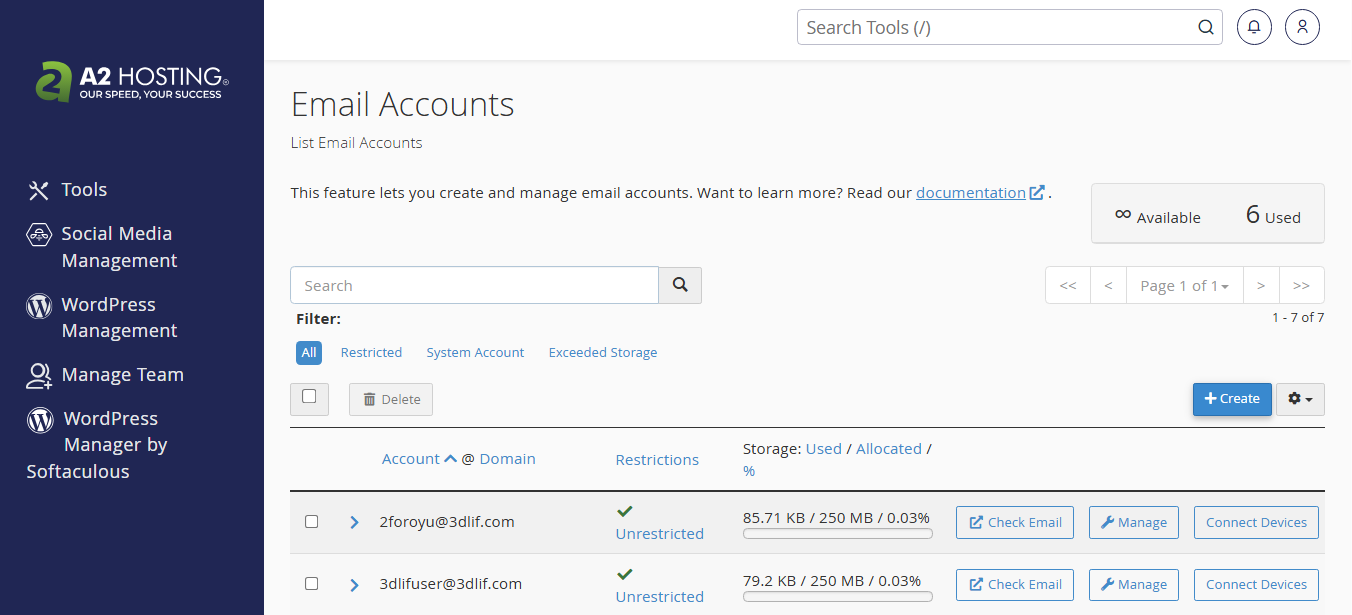Open the documentation link
Viewport: 1352px width, 615px height.
pos(973,193)
